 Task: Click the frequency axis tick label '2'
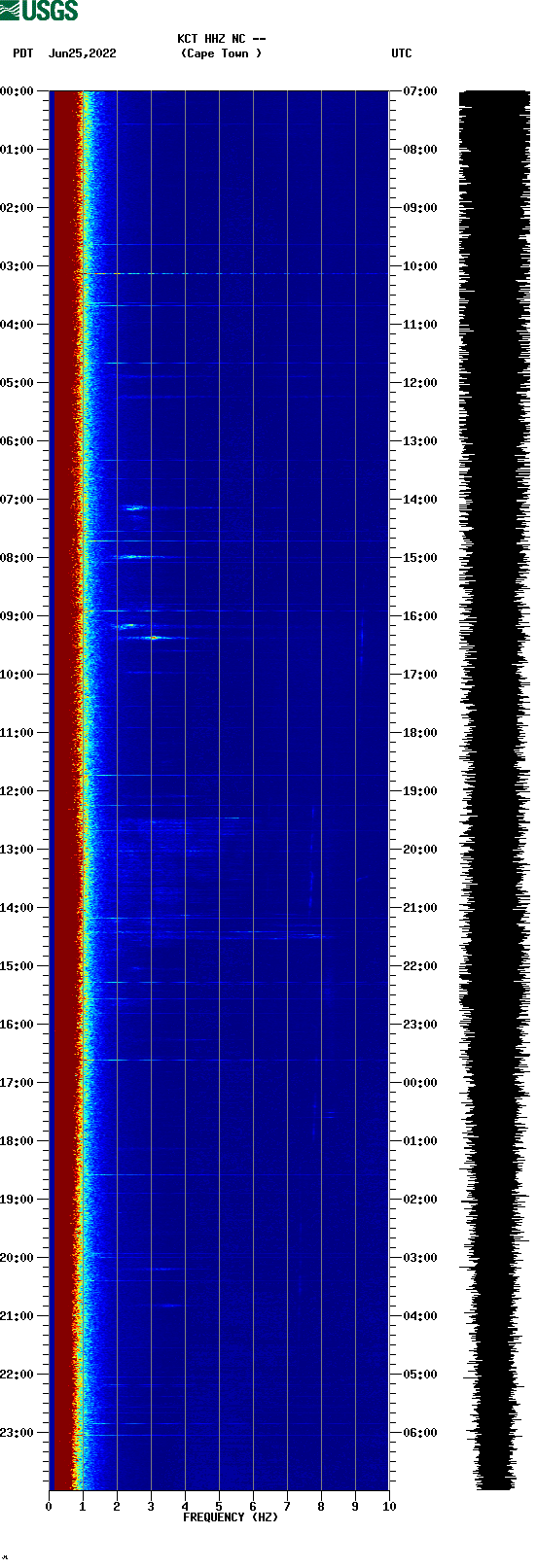tap(117, 1507)
